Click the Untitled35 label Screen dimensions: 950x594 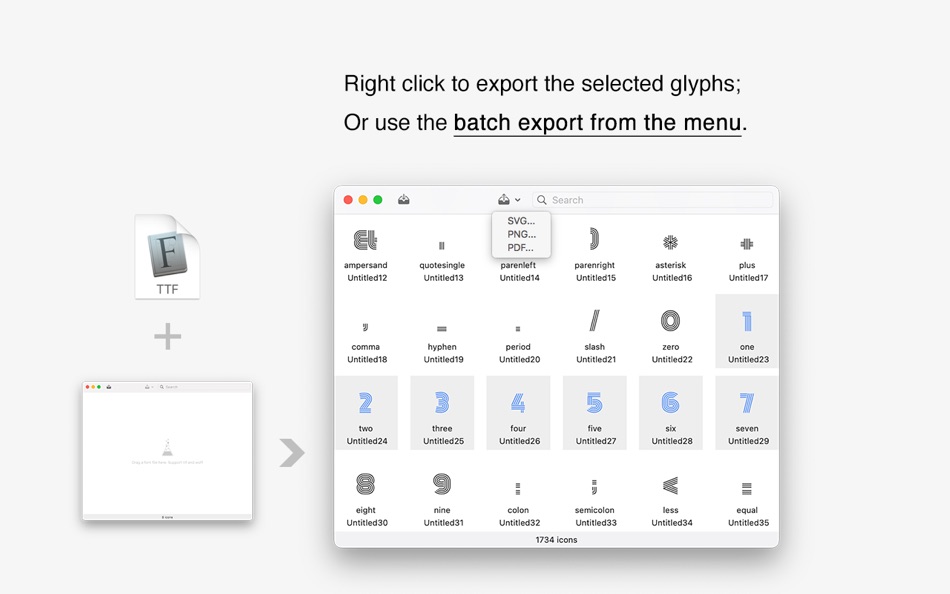[748, 522]
